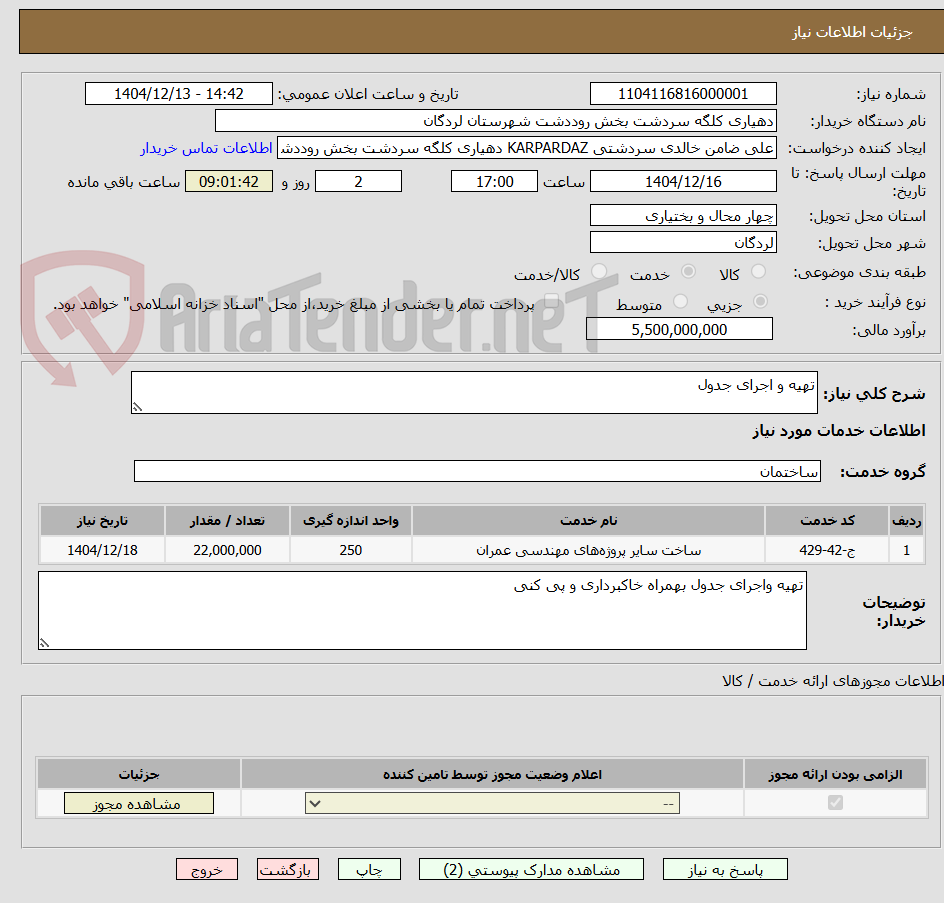Image resolution: width=944 pixels, height=903 pixels.
Task: Click the quantity cell 22,000,000
Action: click(228, 550)
